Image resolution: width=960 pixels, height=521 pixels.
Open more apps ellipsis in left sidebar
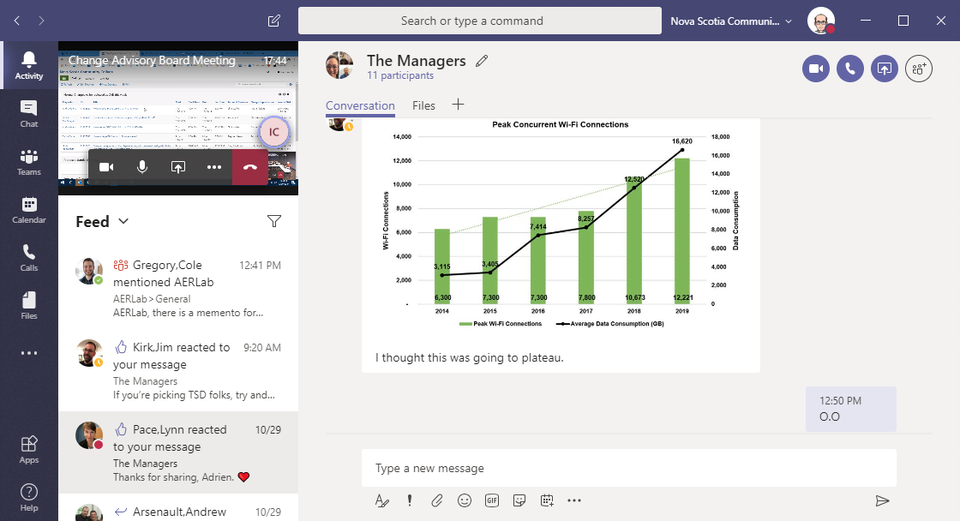point(29,353)
